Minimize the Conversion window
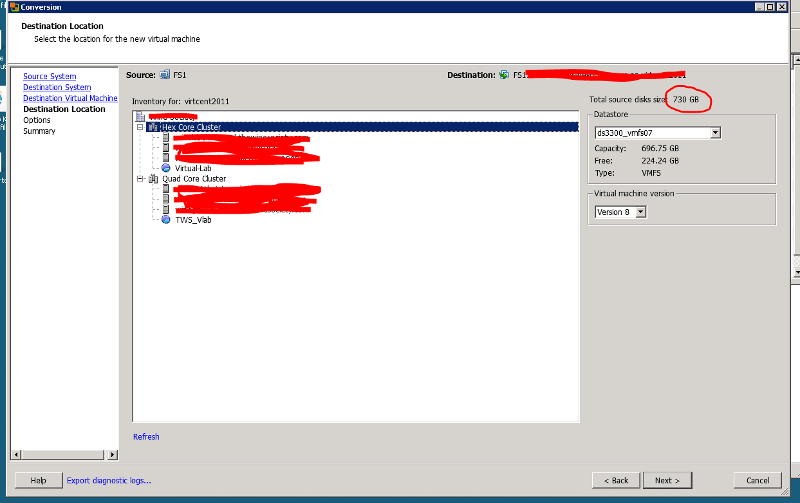The width and height of the screenshot is (800, 503). pos(760,7)
